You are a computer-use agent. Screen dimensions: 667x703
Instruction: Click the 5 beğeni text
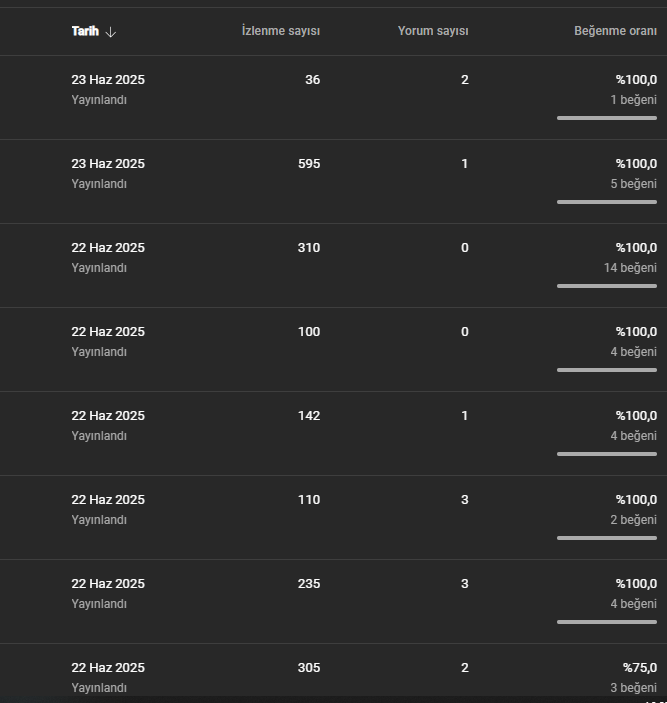(x=634, y=184)
